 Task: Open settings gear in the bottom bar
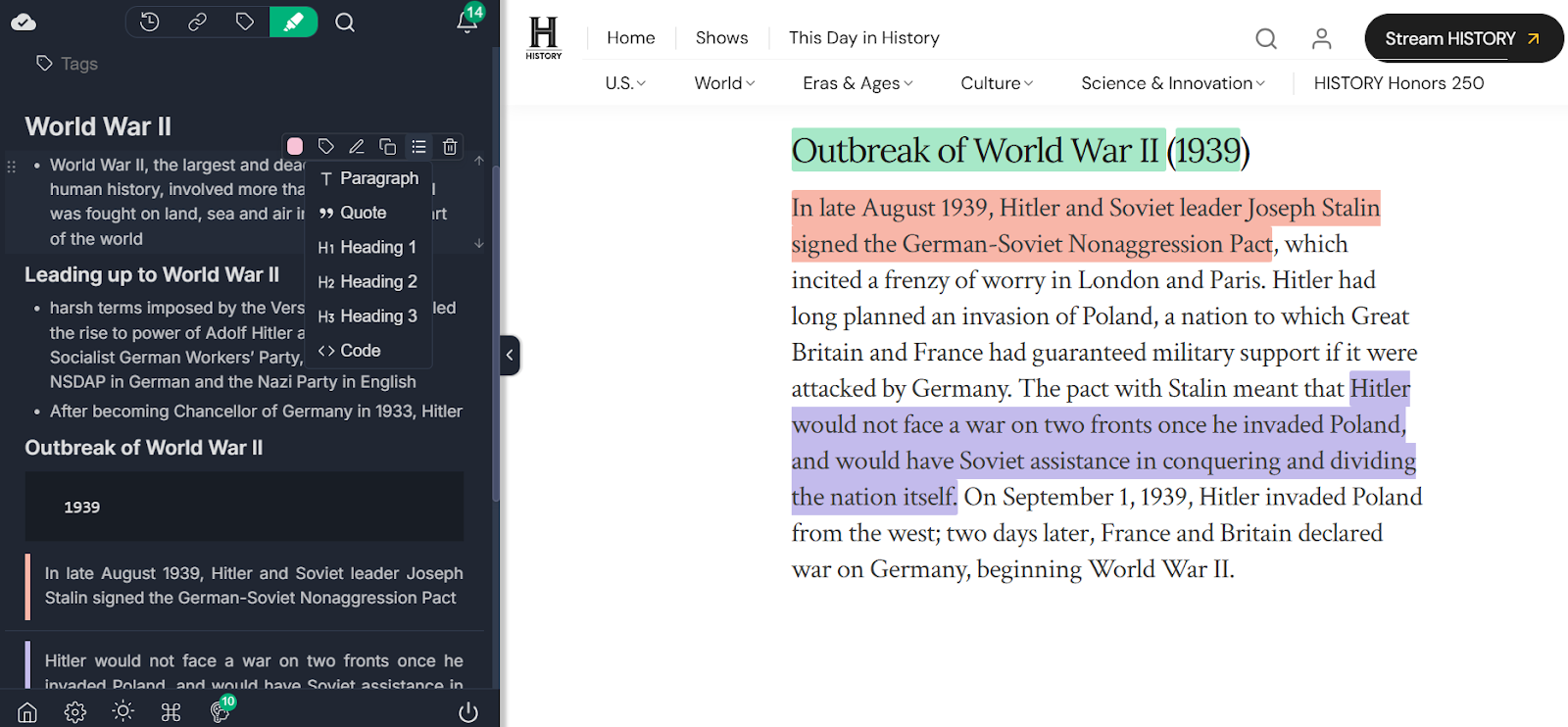[75, 712]
